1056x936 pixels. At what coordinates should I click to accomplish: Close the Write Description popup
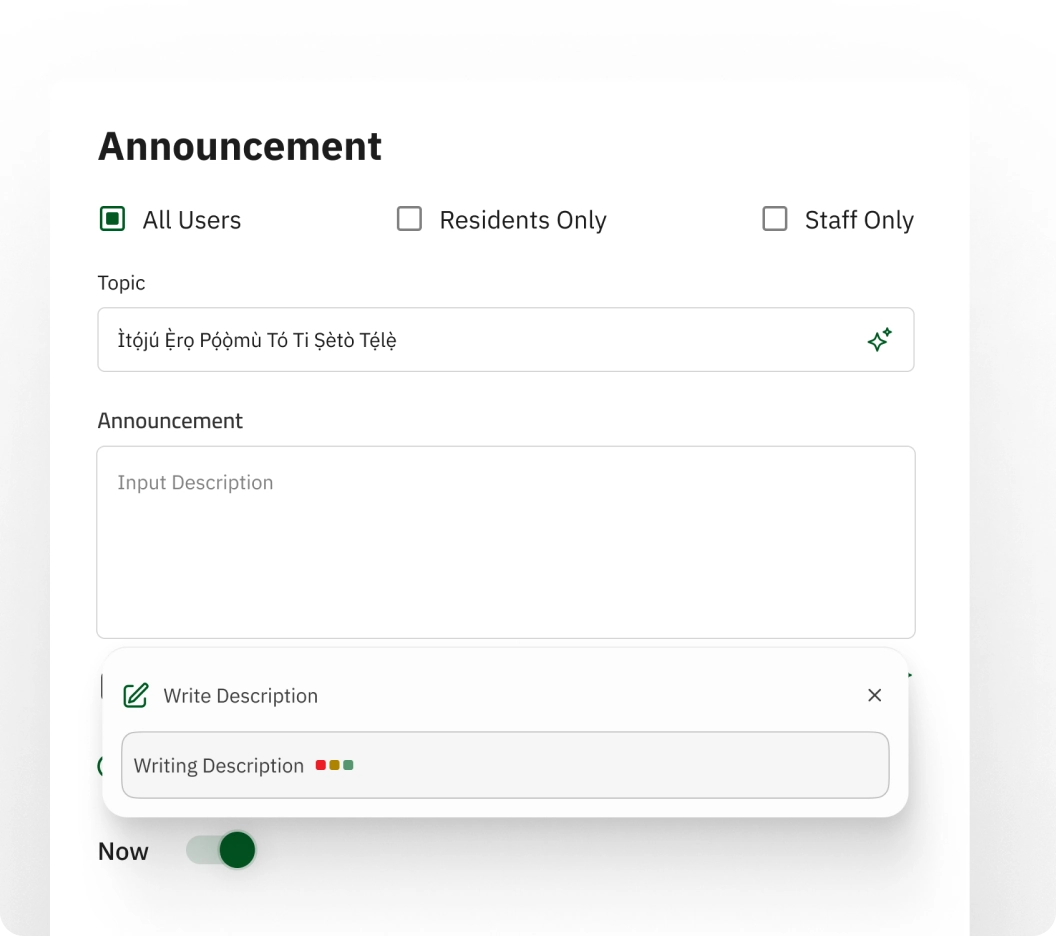click(x=874, y=695)
